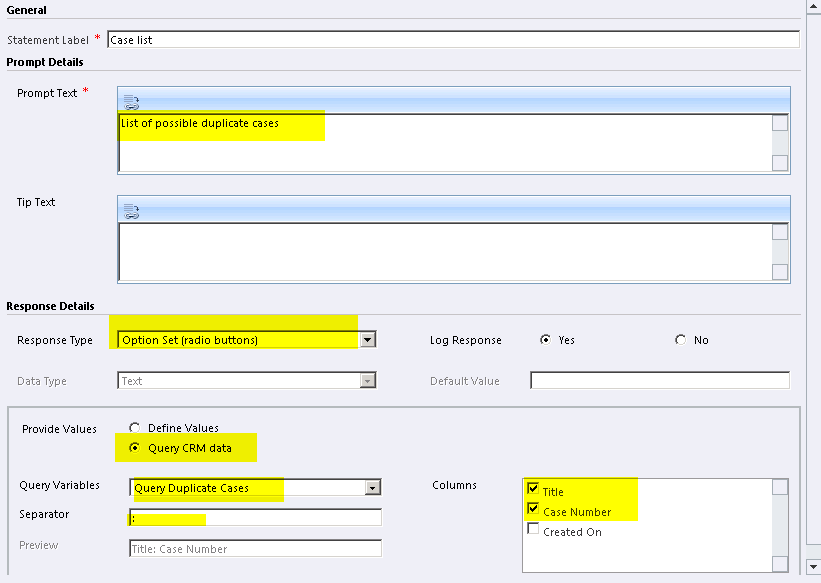Open the Data Type dropdown
Viewport: 821px width, 583px height.
pos(368,380)
